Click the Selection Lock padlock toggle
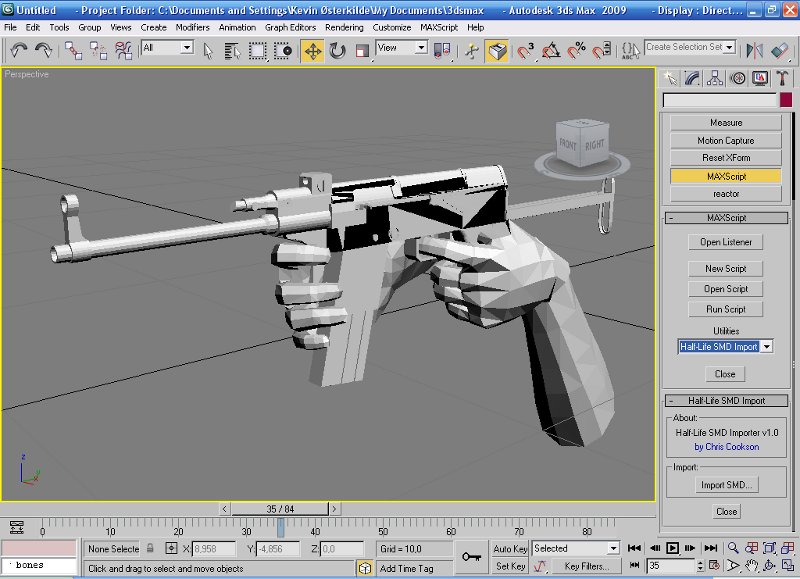800x579 pixels. click(150, 548)
